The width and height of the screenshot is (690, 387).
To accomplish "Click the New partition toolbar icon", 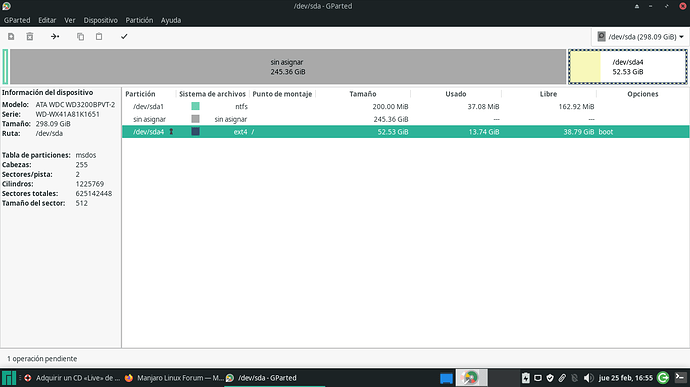I will pyautogui.click(x=11, y=37).
